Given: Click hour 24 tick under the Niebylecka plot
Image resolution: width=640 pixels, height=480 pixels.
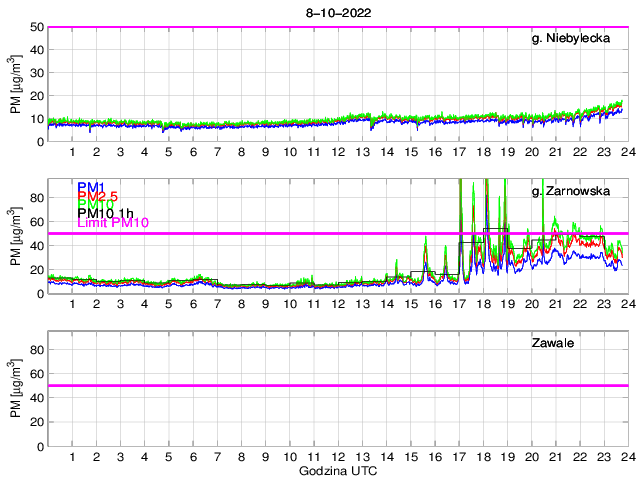Looking at the screenshot, I should click(x=627, y=152).
